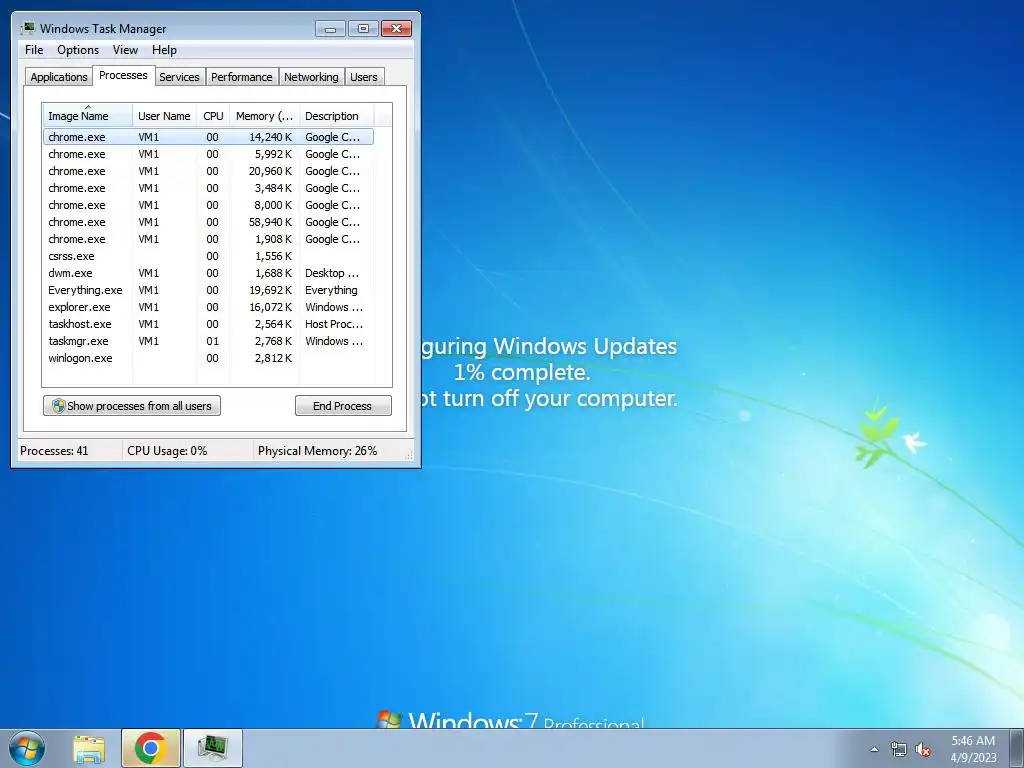Open the Start menu orb

[27, 748]
